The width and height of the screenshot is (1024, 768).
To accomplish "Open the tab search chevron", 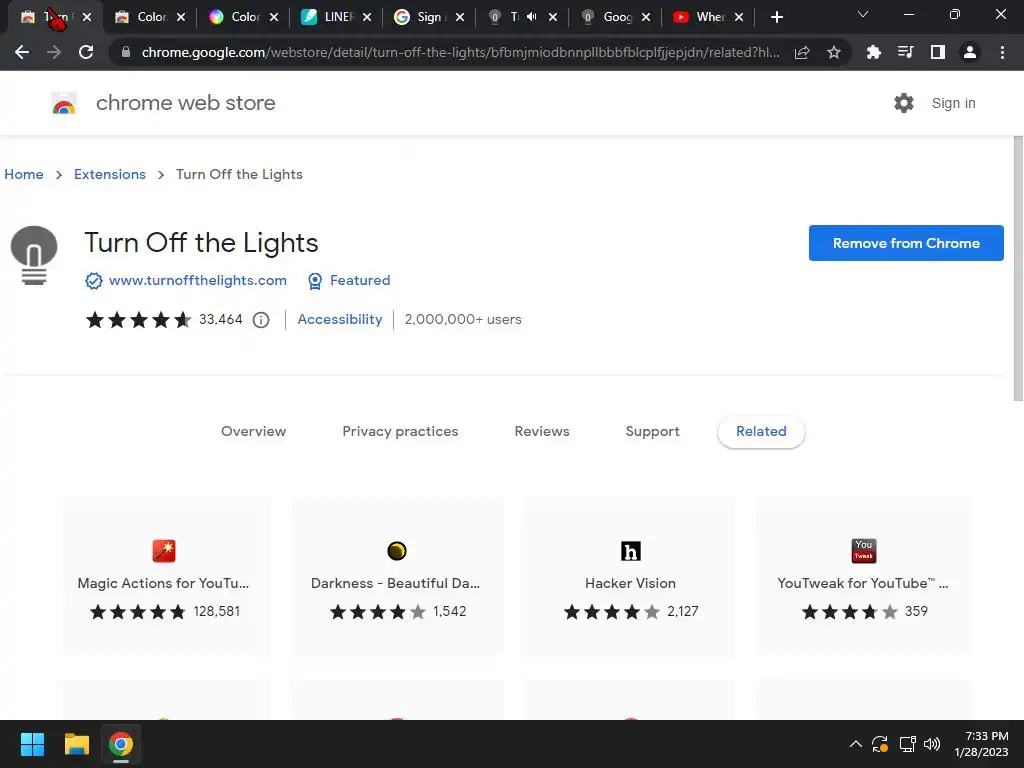I will pos(863,14).
